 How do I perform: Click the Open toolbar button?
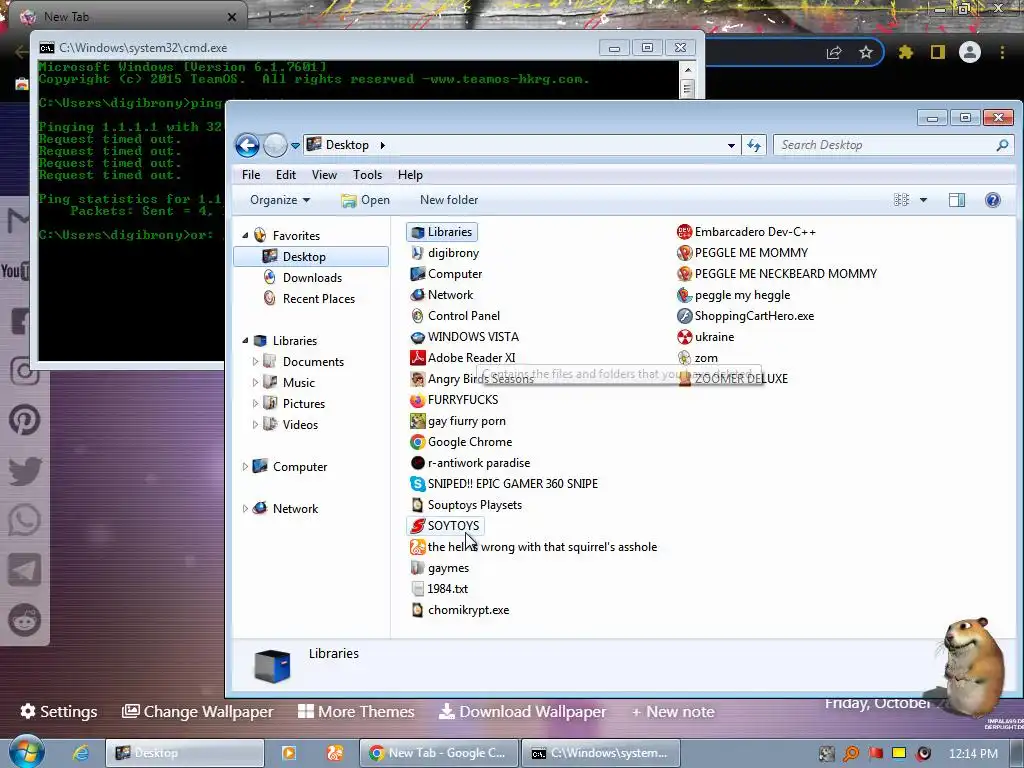click(x=366, y=200)
